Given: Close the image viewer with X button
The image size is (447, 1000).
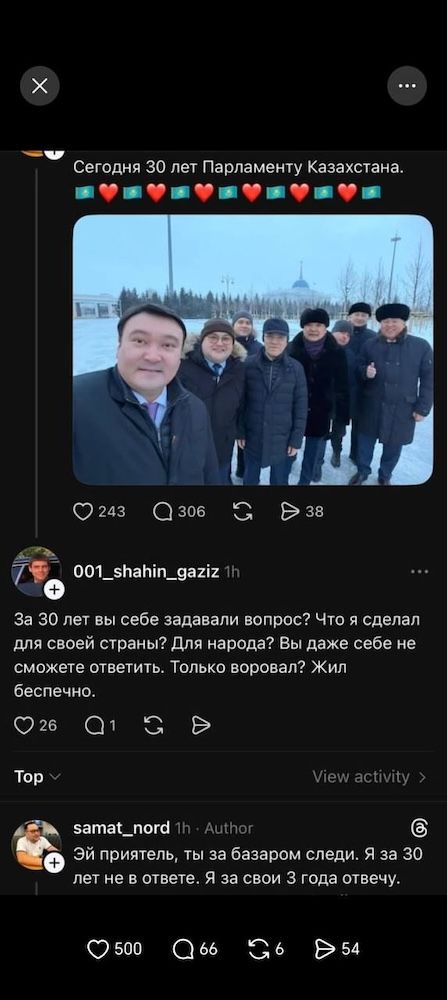Looking at the screenshot, I should [40, 85].
